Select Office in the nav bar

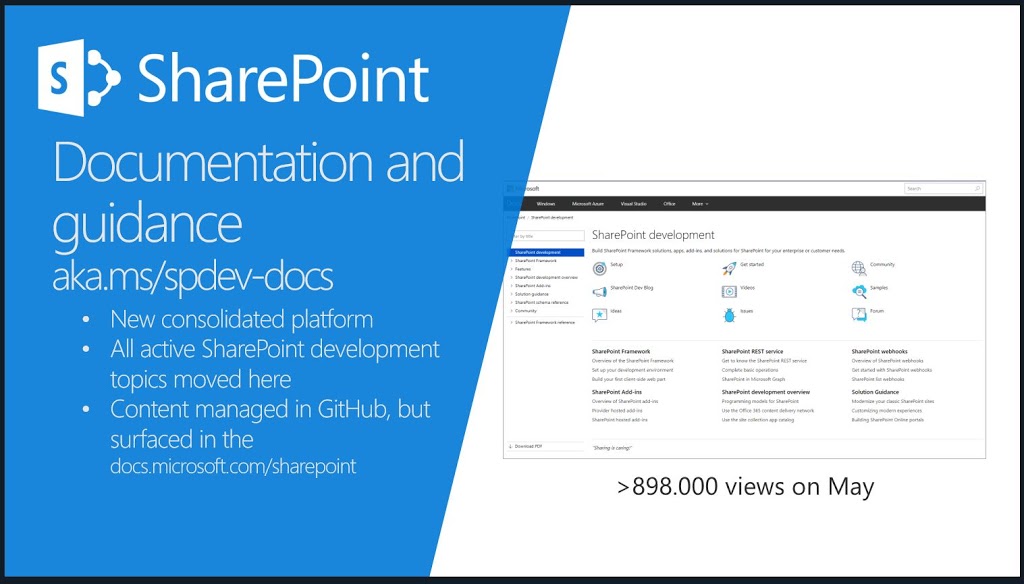pos(669,204)
